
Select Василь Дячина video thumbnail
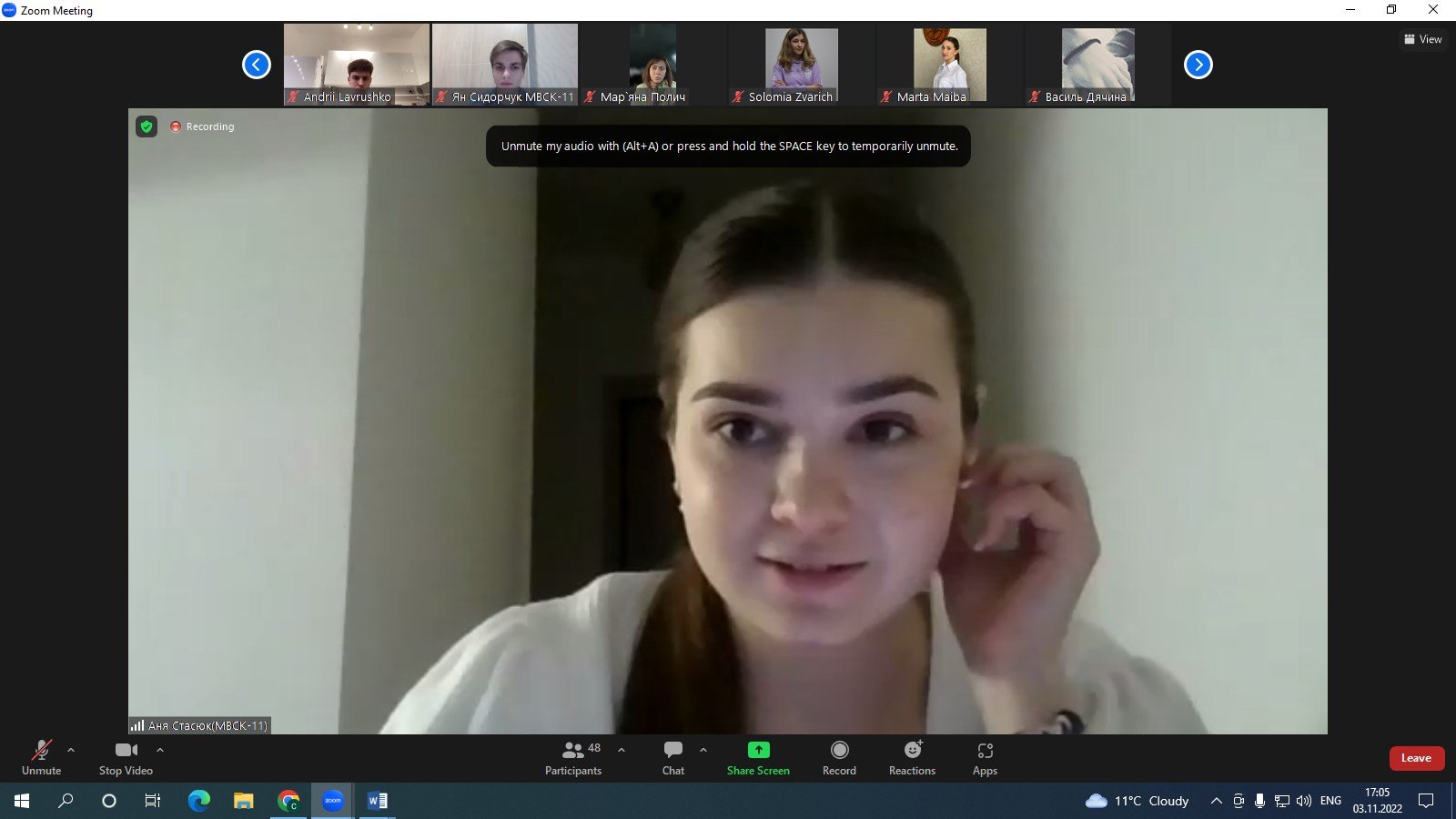[1098, 65]
